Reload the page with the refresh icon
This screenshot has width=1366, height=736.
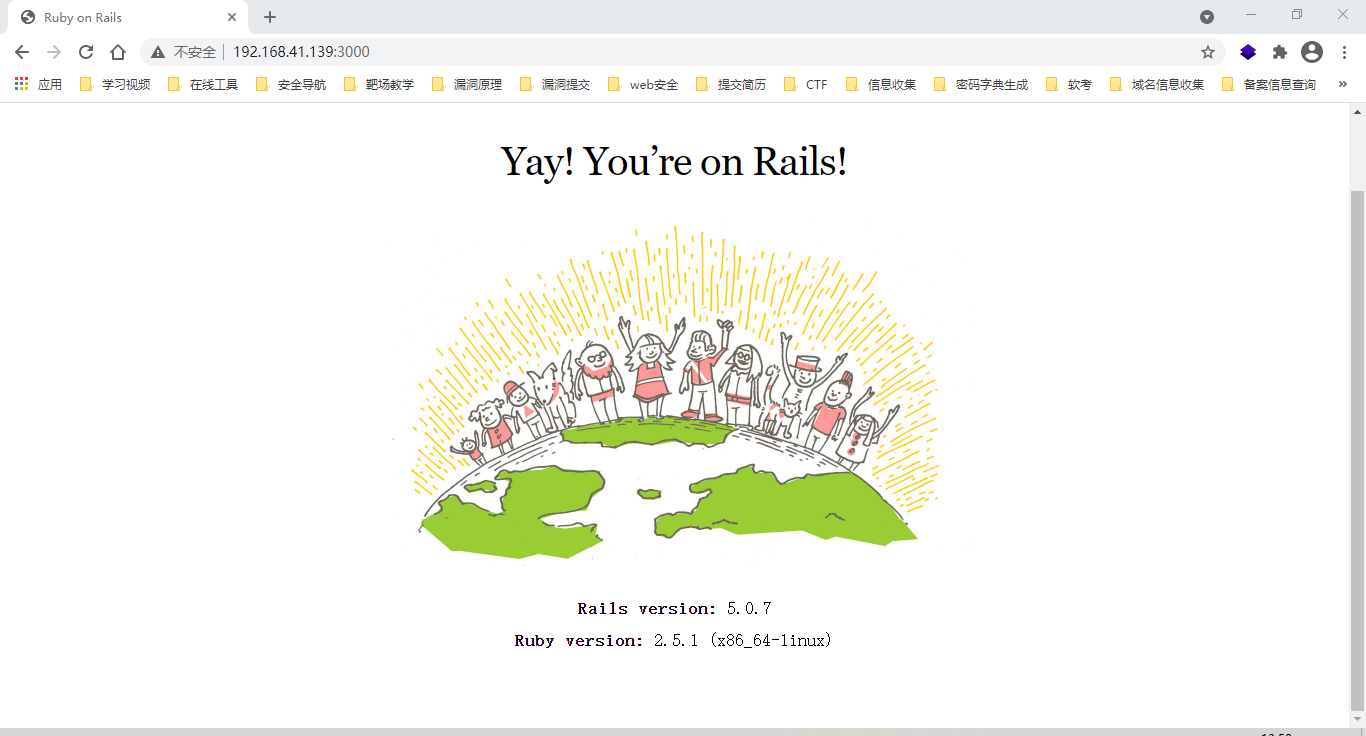(x=86, y=52)
